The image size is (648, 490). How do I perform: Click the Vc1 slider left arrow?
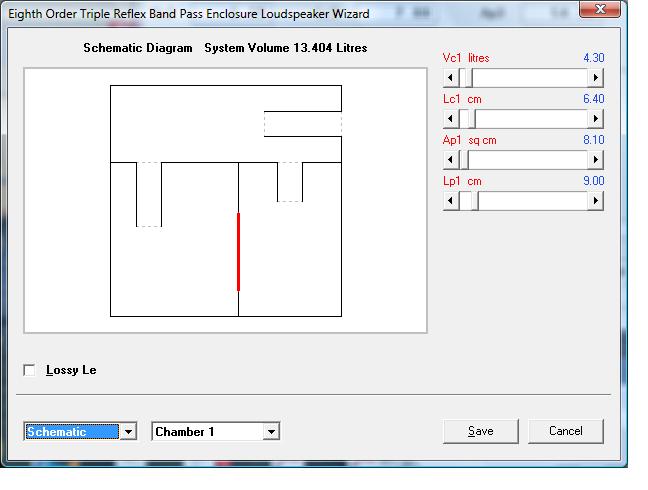450,78
